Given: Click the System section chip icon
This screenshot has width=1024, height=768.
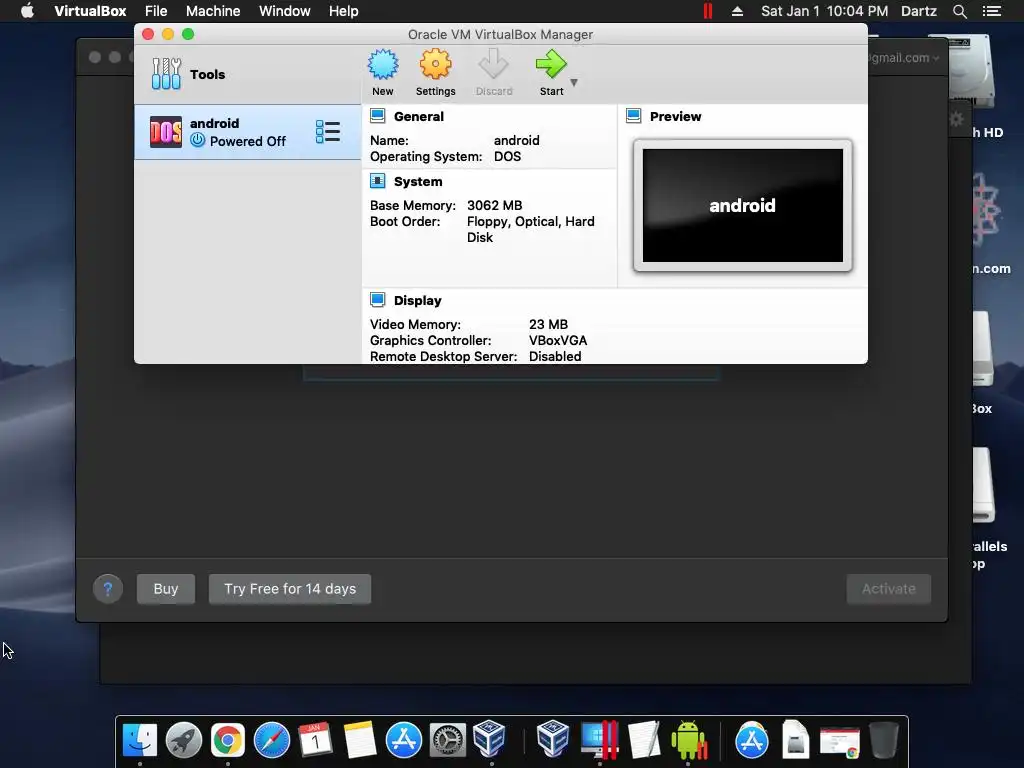Looking at the screenshot, I should 377,181.
